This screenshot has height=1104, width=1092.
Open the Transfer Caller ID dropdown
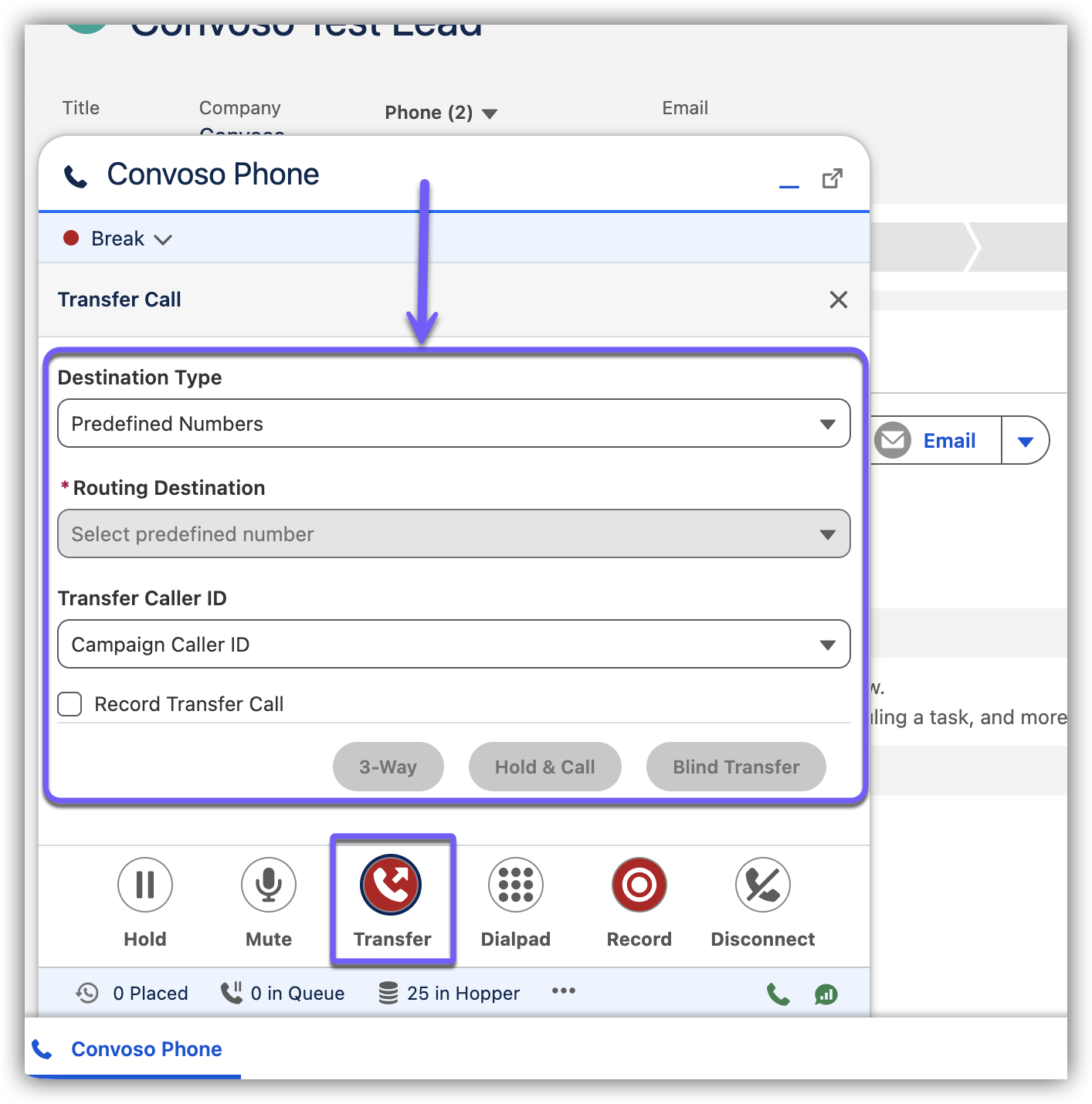tap(453, 645)
